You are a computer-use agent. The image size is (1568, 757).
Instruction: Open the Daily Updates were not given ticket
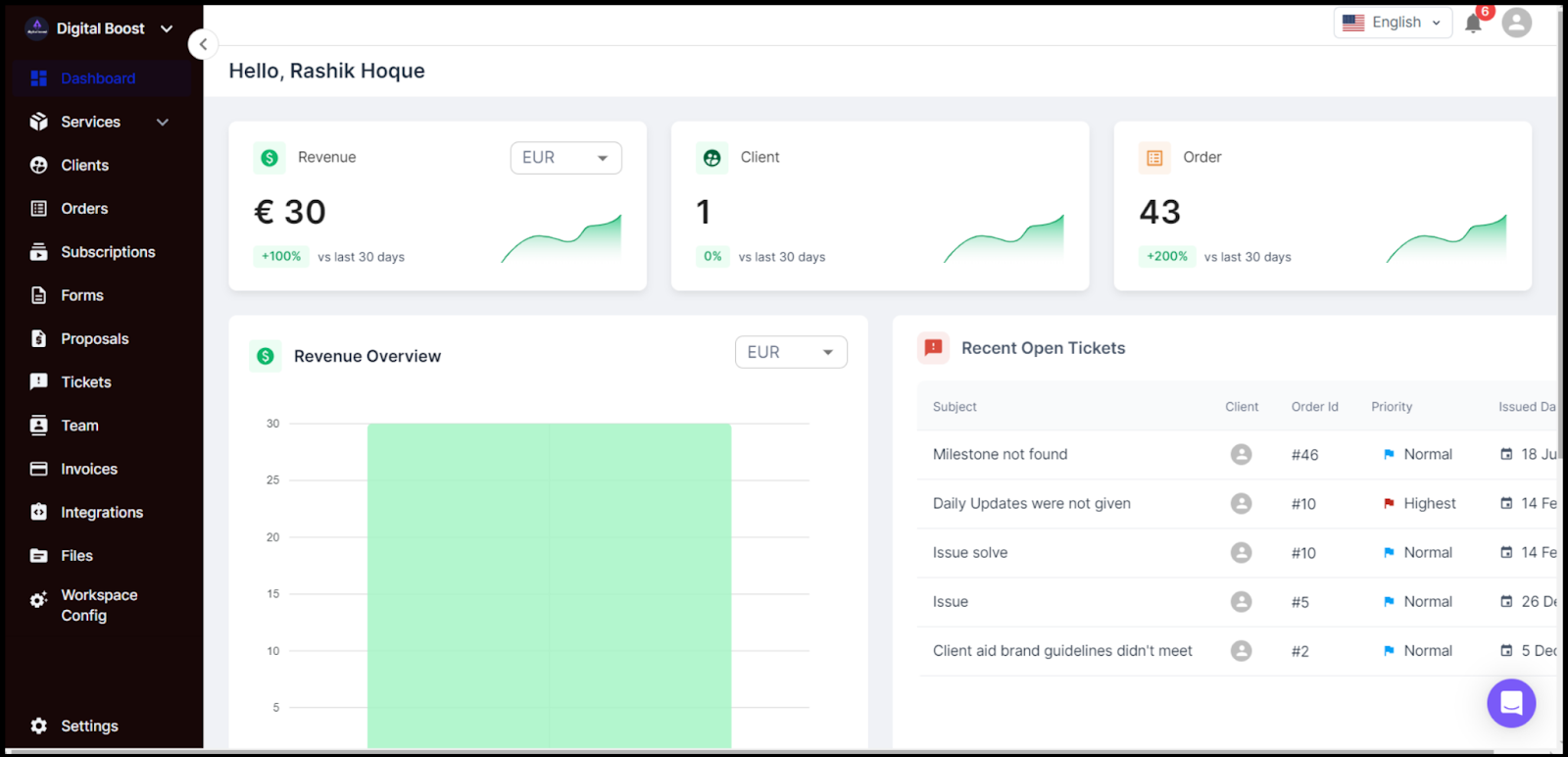coord(1031,503)
